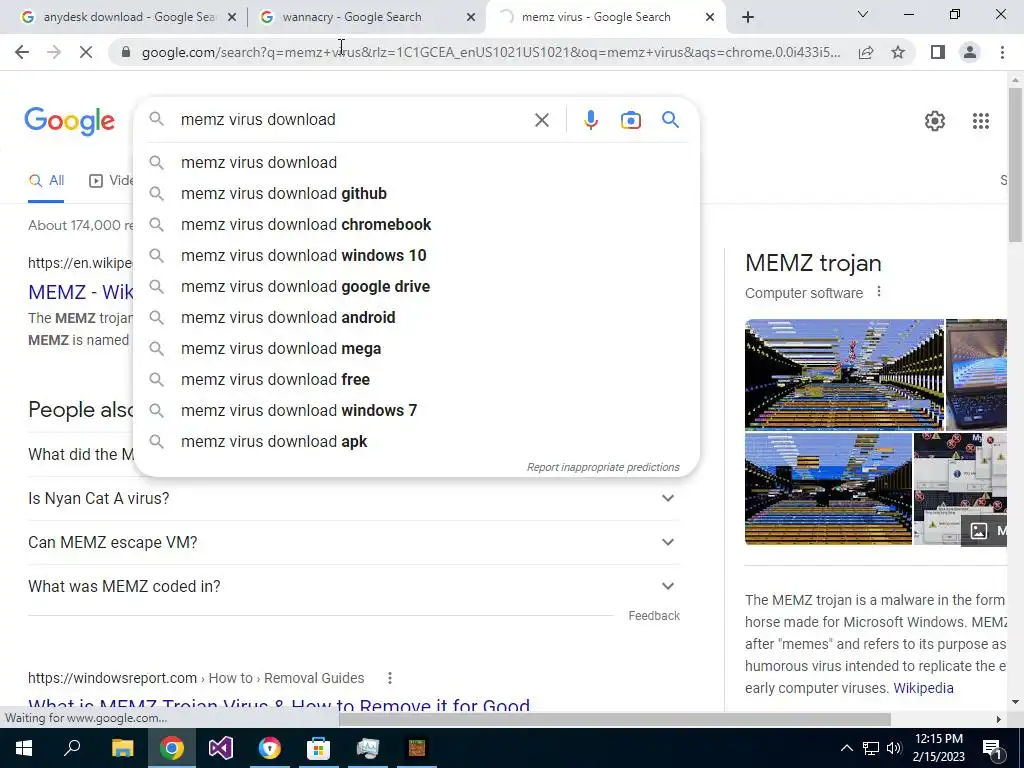Stop page loading with X button

click(x=86, y=52)
